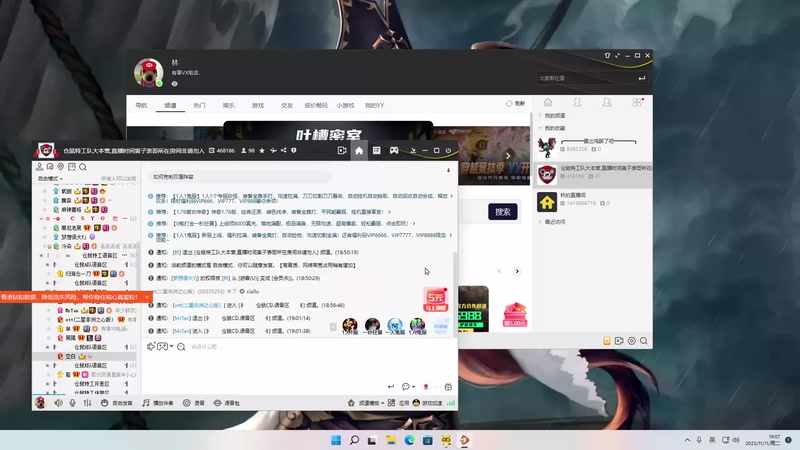800x450 pixels.
Task: Click the share icon in channel title bar
Action: [x=283, y=151]
